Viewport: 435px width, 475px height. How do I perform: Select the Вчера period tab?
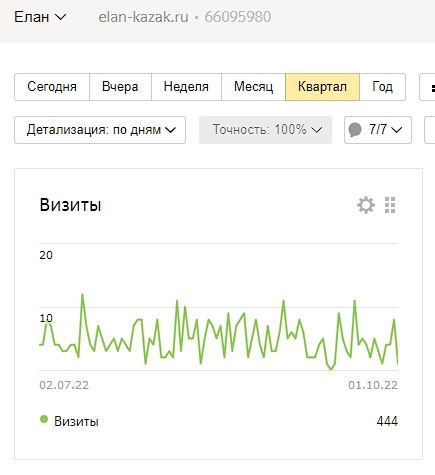pyautogui.click(x=120, y=87)
